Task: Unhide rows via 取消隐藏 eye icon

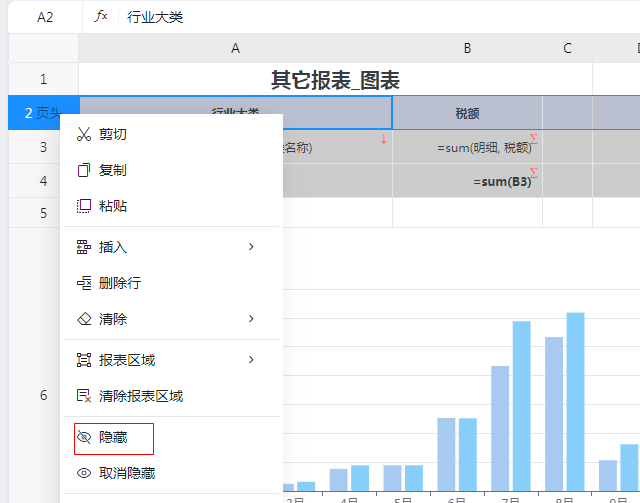Action: pyautogui.click(x=84, y=473)
